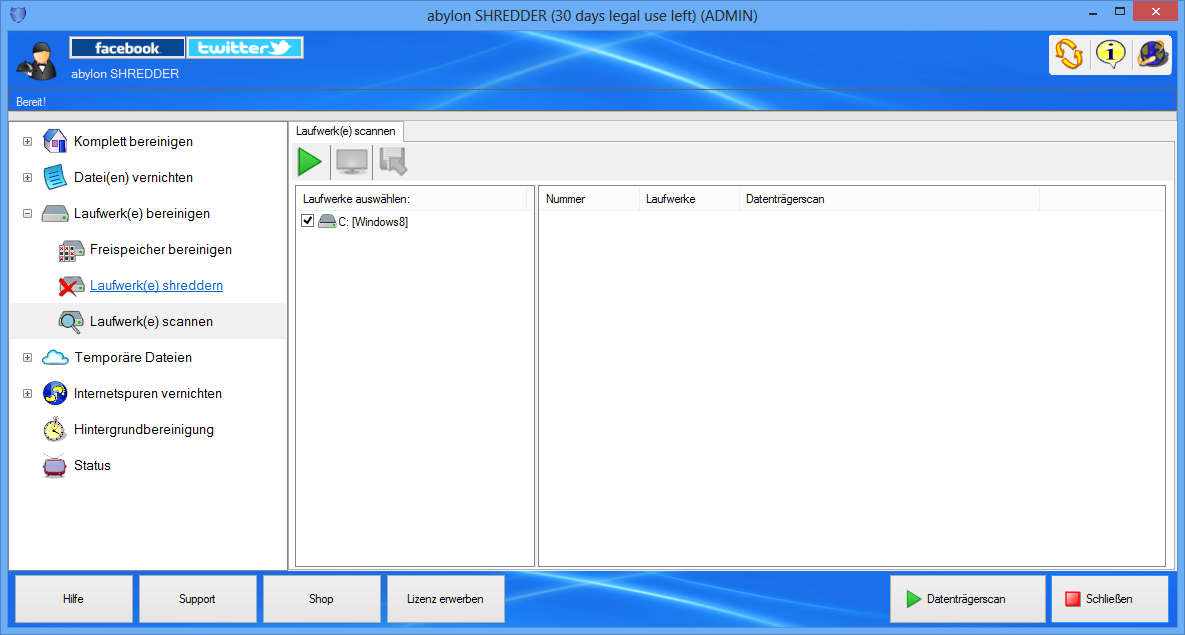
Task: Click the Bereit! status text
Action: [x=31, y=101]
